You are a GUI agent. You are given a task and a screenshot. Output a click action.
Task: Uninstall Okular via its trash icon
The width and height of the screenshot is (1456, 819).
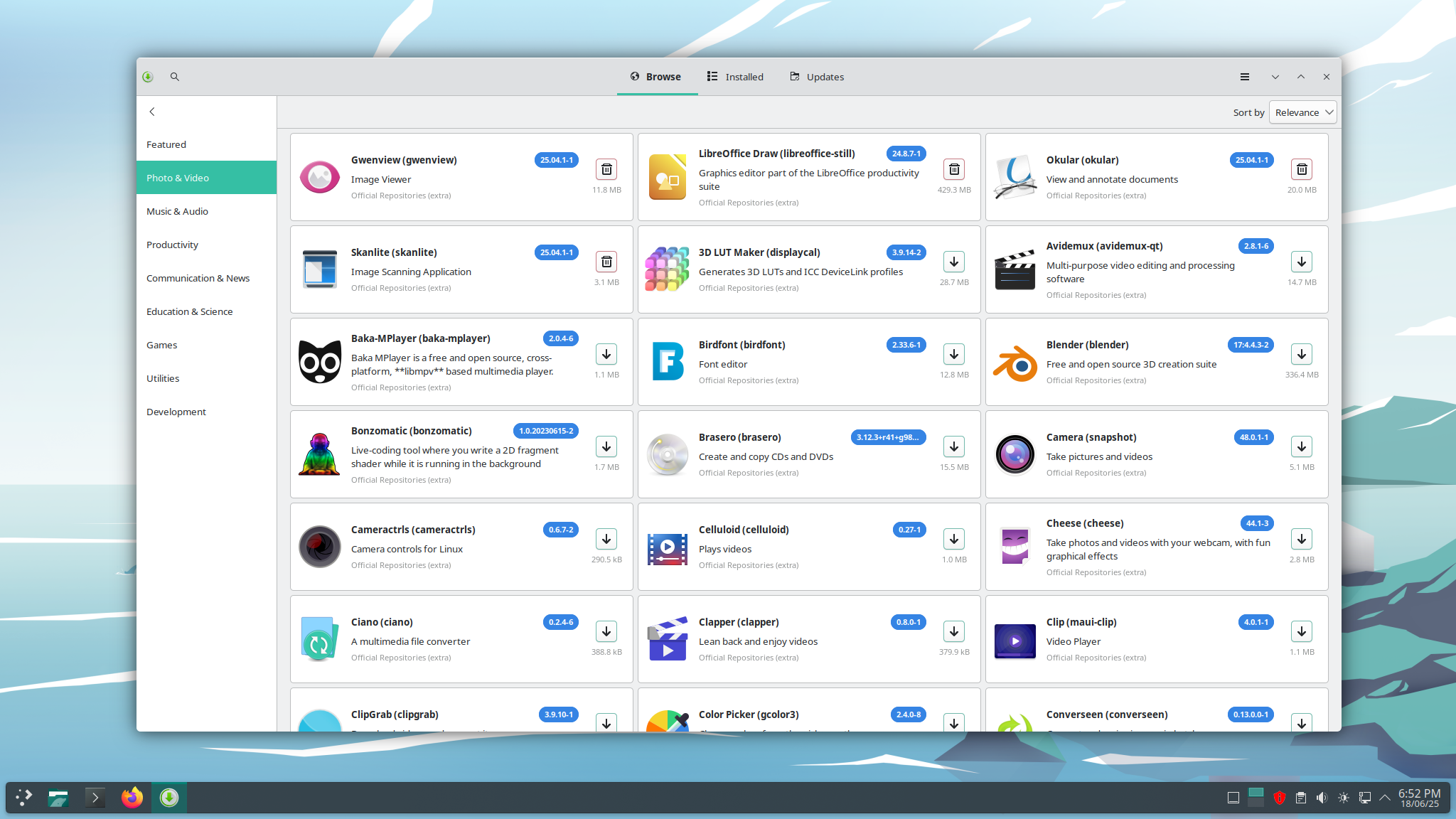1302,169
